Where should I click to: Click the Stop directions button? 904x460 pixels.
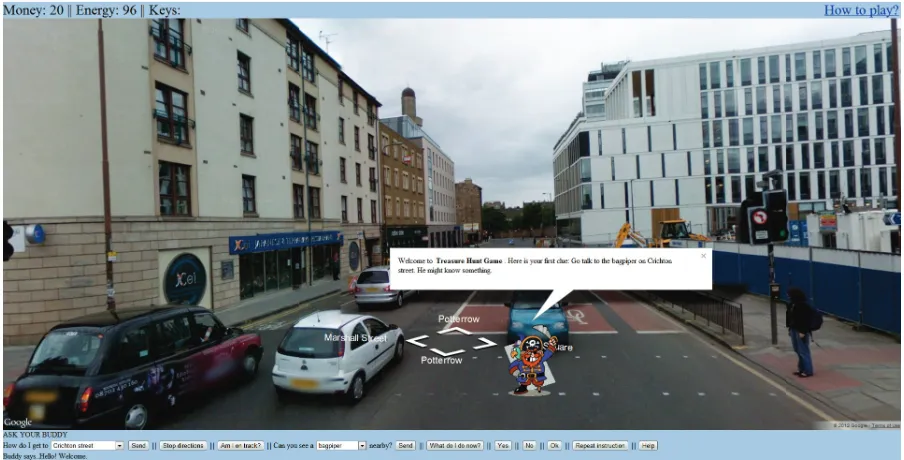[183, 446]
